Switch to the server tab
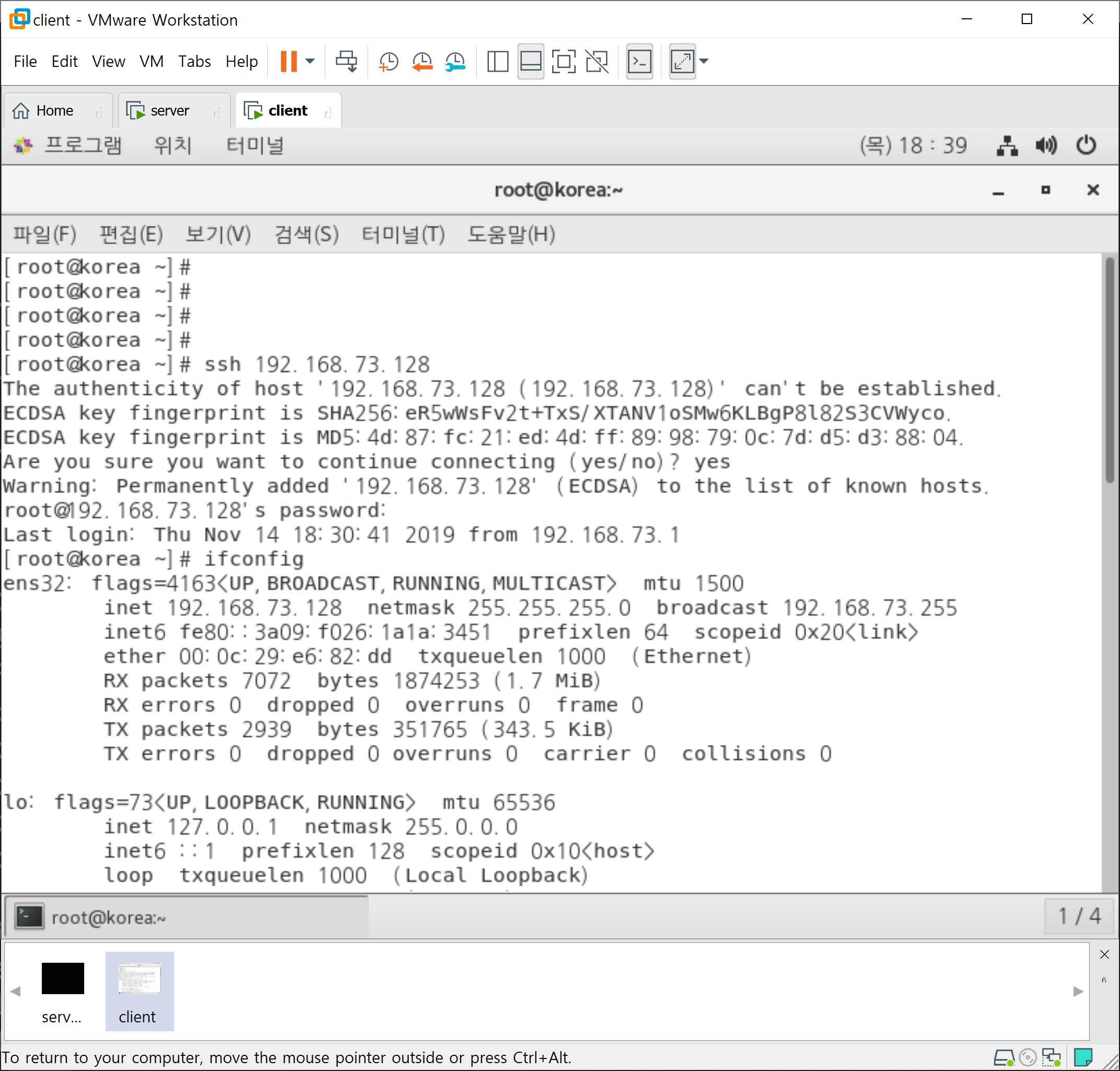The image size is (1120, 1071). click(169, 111)
